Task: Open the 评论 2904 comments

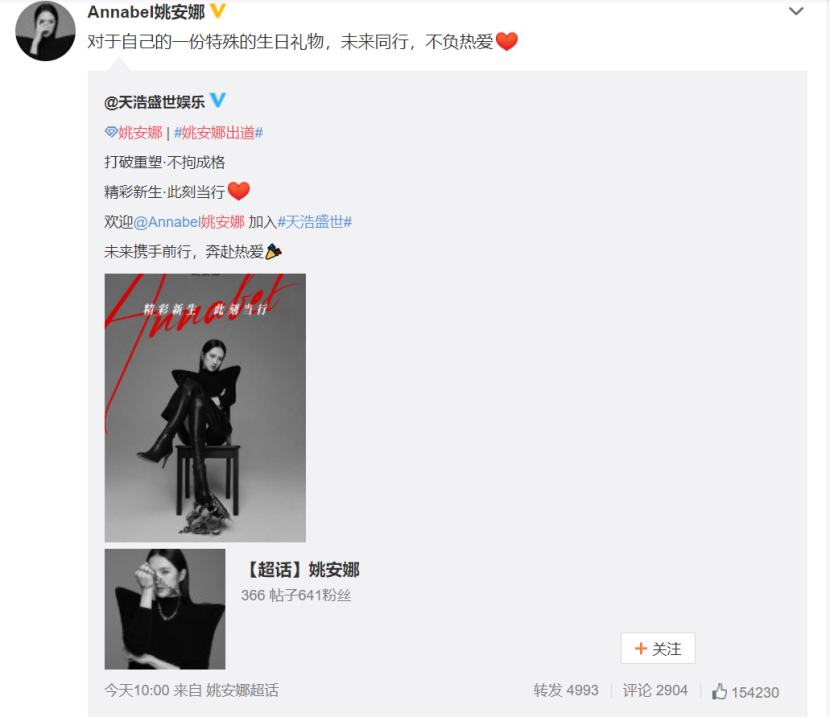Action: [655, 690]
